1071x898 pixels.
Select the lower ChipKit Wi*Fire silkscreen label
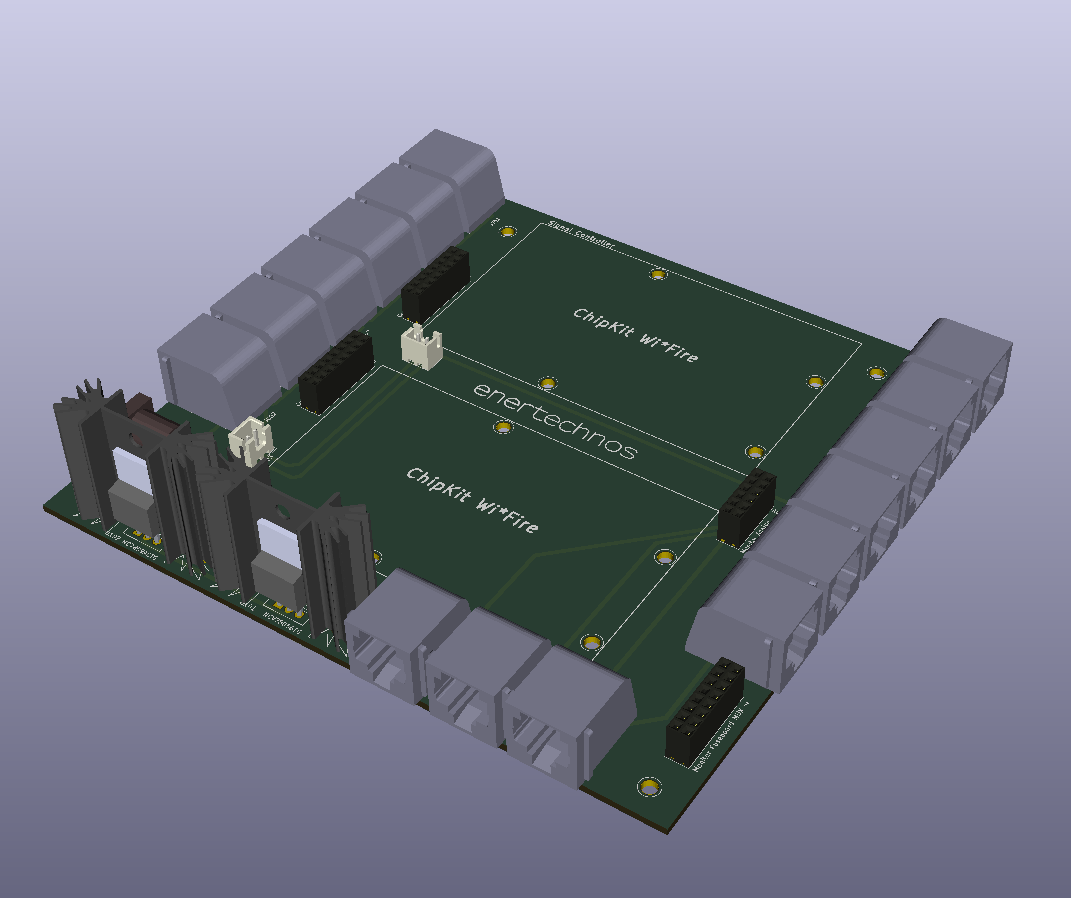(x=471, y=498)
